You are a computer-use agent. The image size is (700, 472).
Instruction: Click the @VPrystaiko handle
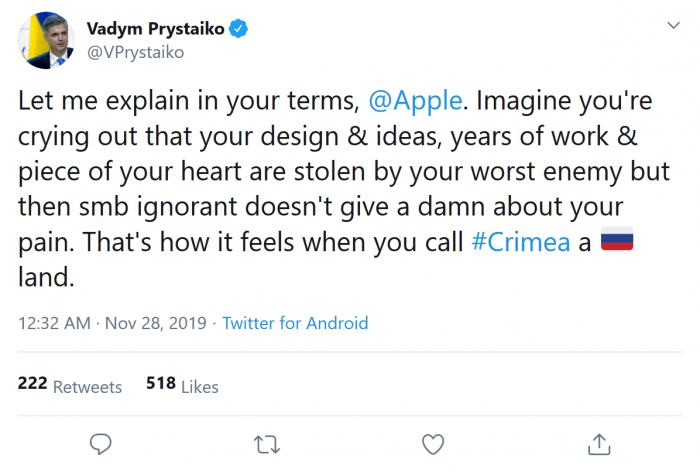[x=136, y=52]
